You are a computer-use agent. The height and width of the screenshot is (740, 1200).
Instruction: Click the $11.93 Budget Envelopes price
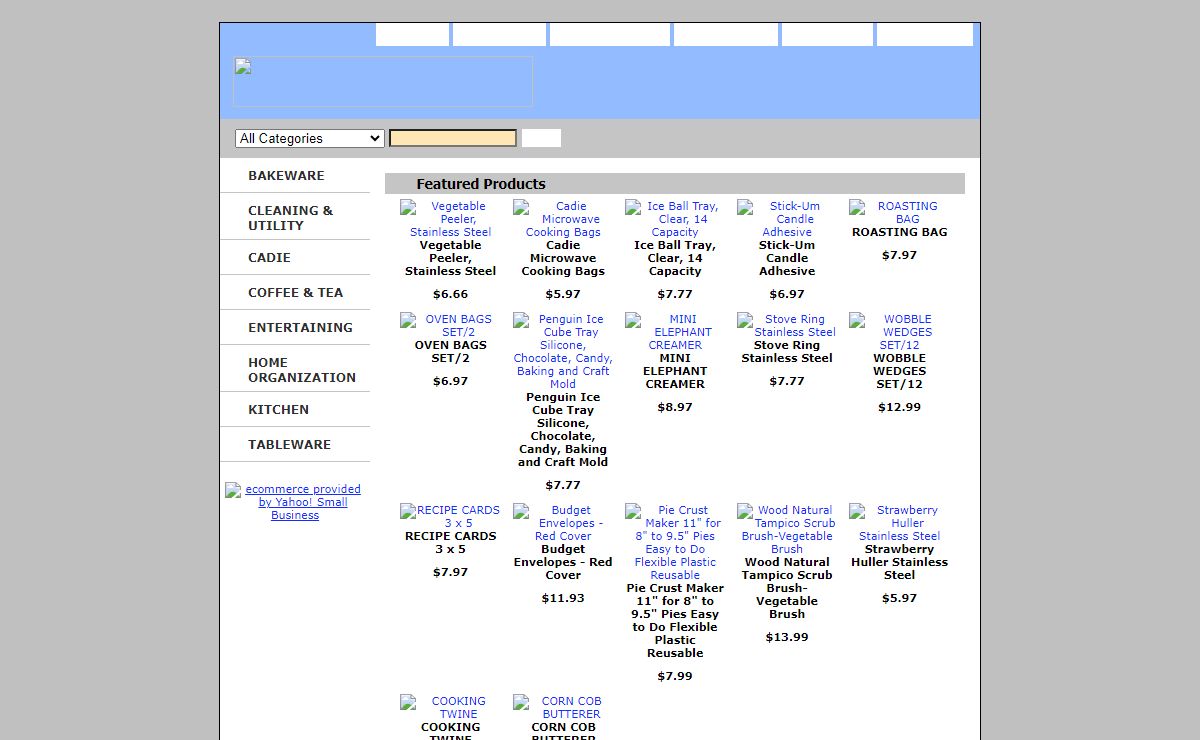click(x=563, y=598)
